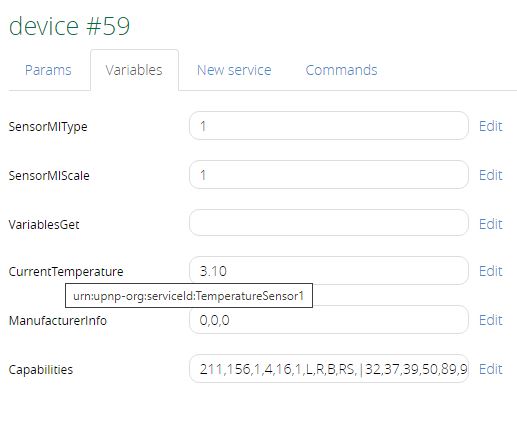The image size is (517, 424).
Task: Click the ManufacturerInfo field showing 0,0,0
Action: (329, 320)
